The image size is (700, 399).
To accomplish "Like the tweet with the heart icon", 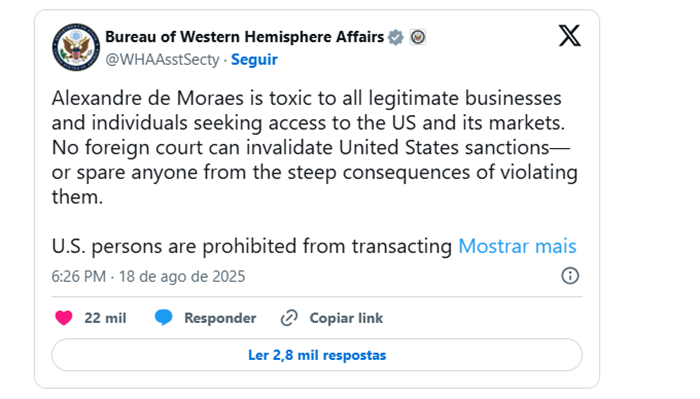I will click(64, 318).
